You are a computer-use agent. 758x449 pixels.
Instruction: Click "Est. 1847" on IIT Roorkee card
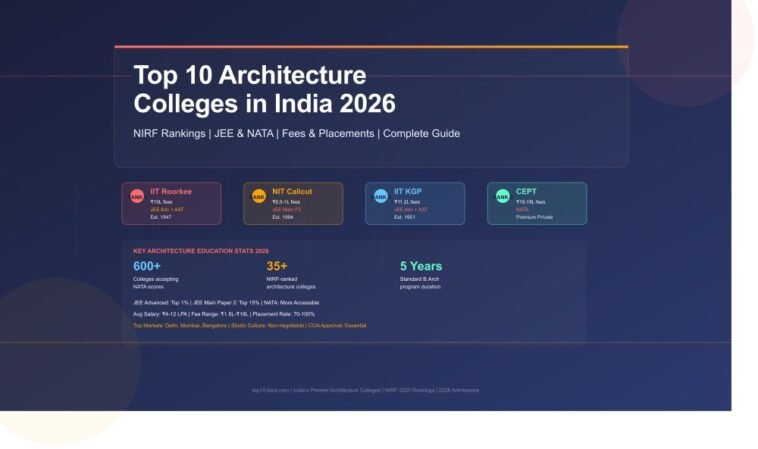[160, 217]
